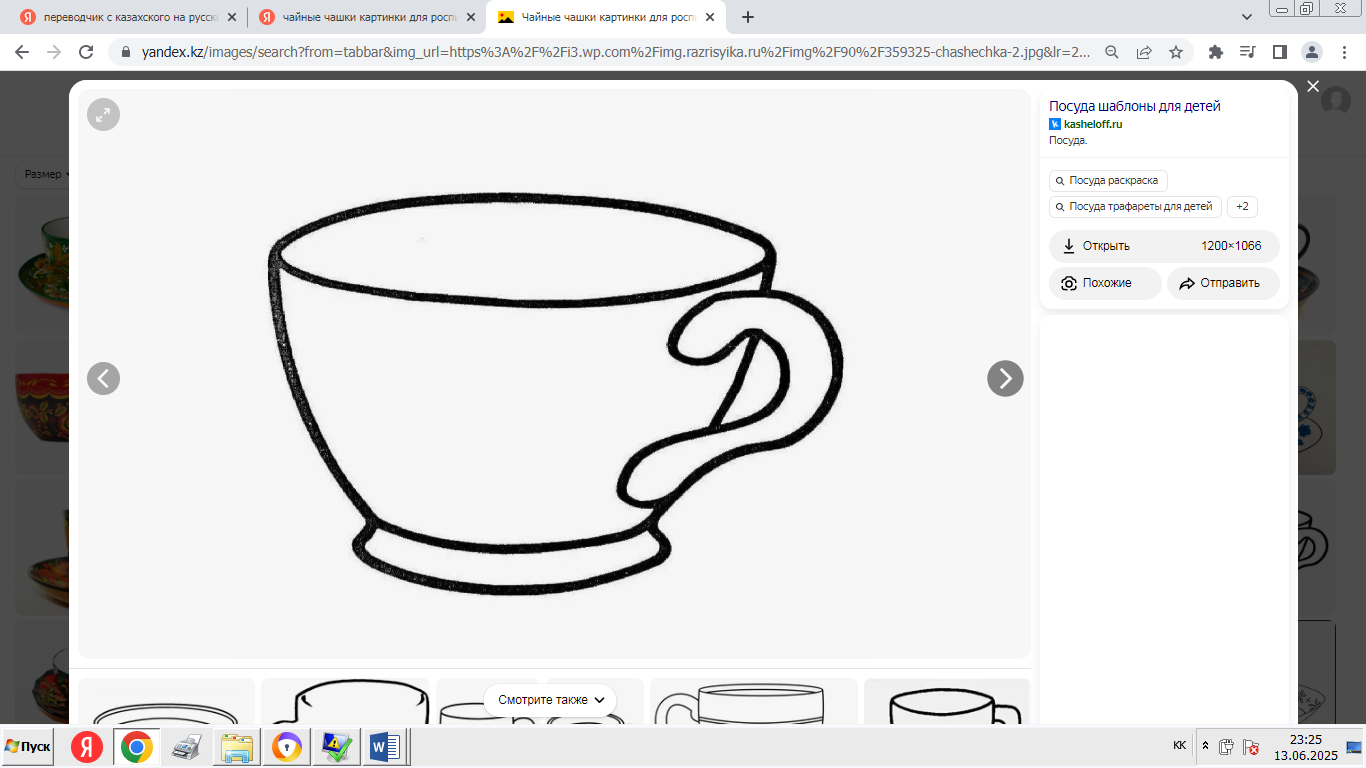Open a new browser tab

click(748, 17)
